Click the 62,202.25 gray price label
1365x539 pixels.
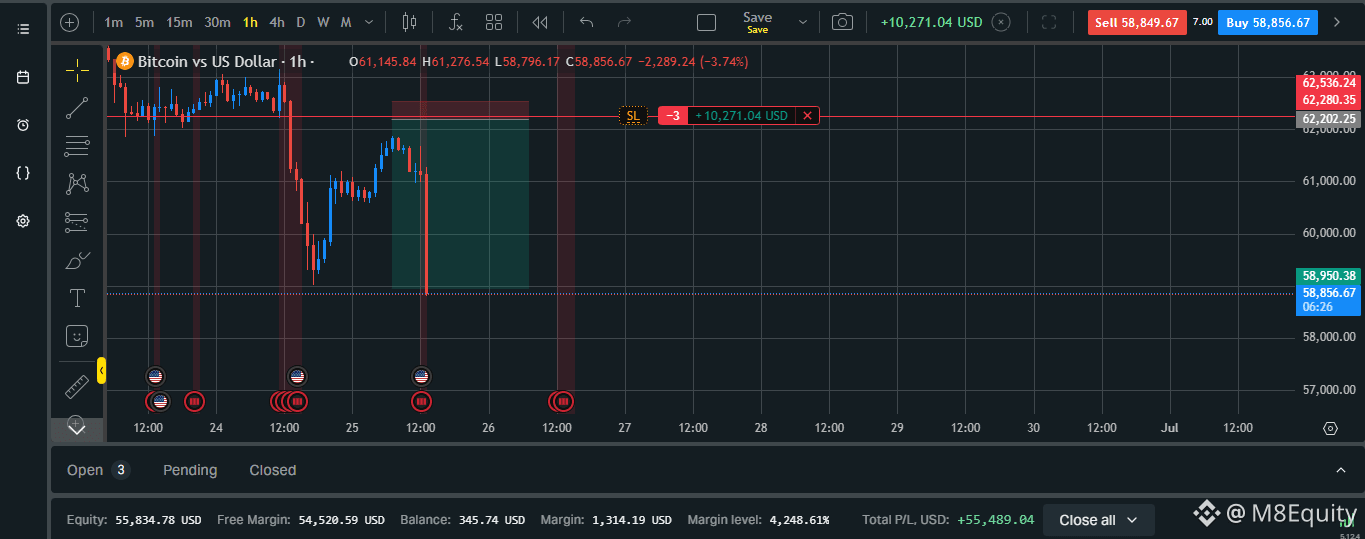pyautogui.click(x=1329, y=118)
